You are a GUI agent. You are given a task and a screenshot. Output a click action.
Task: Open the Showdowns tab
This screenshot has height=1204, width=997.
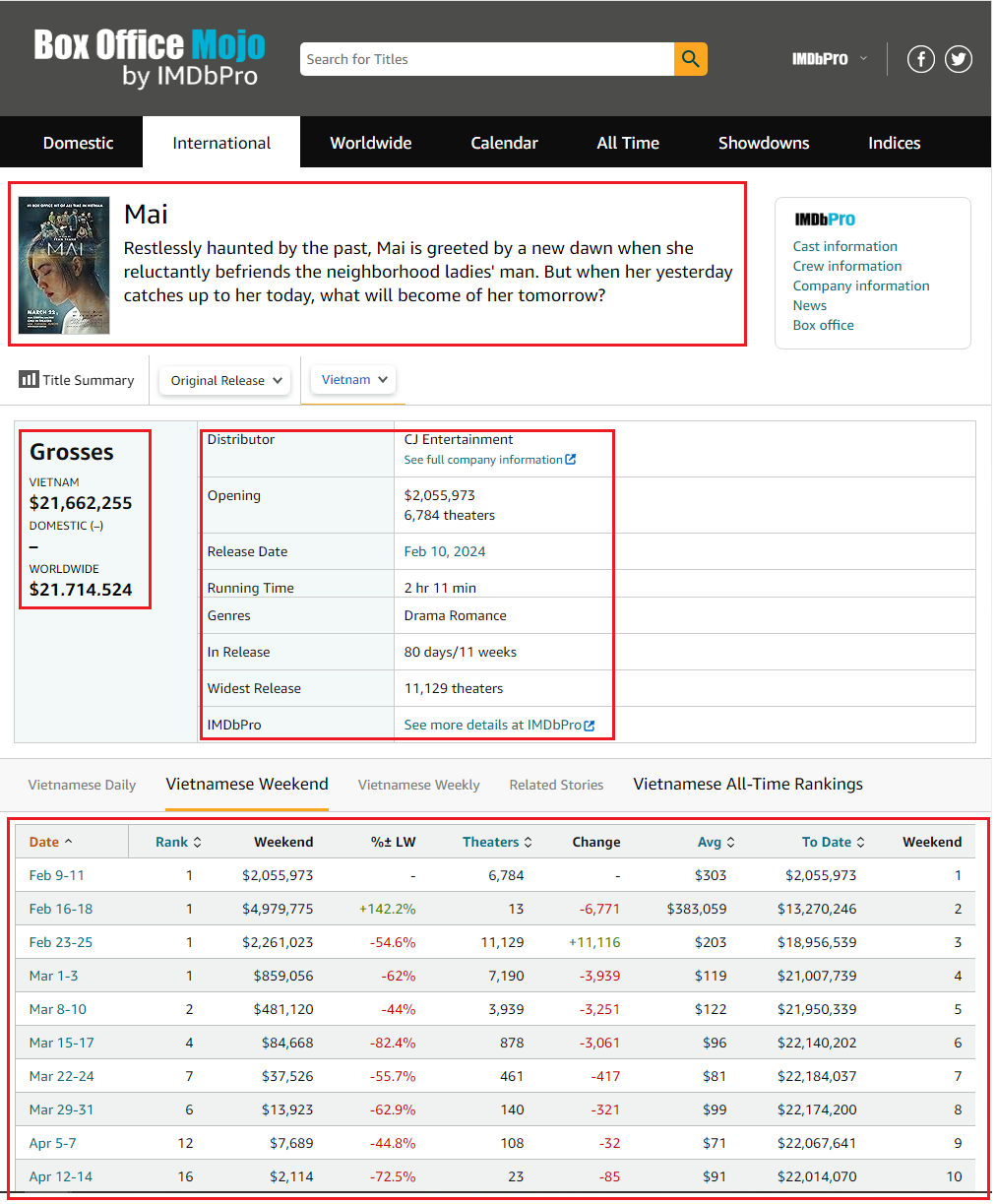point(764,143)
